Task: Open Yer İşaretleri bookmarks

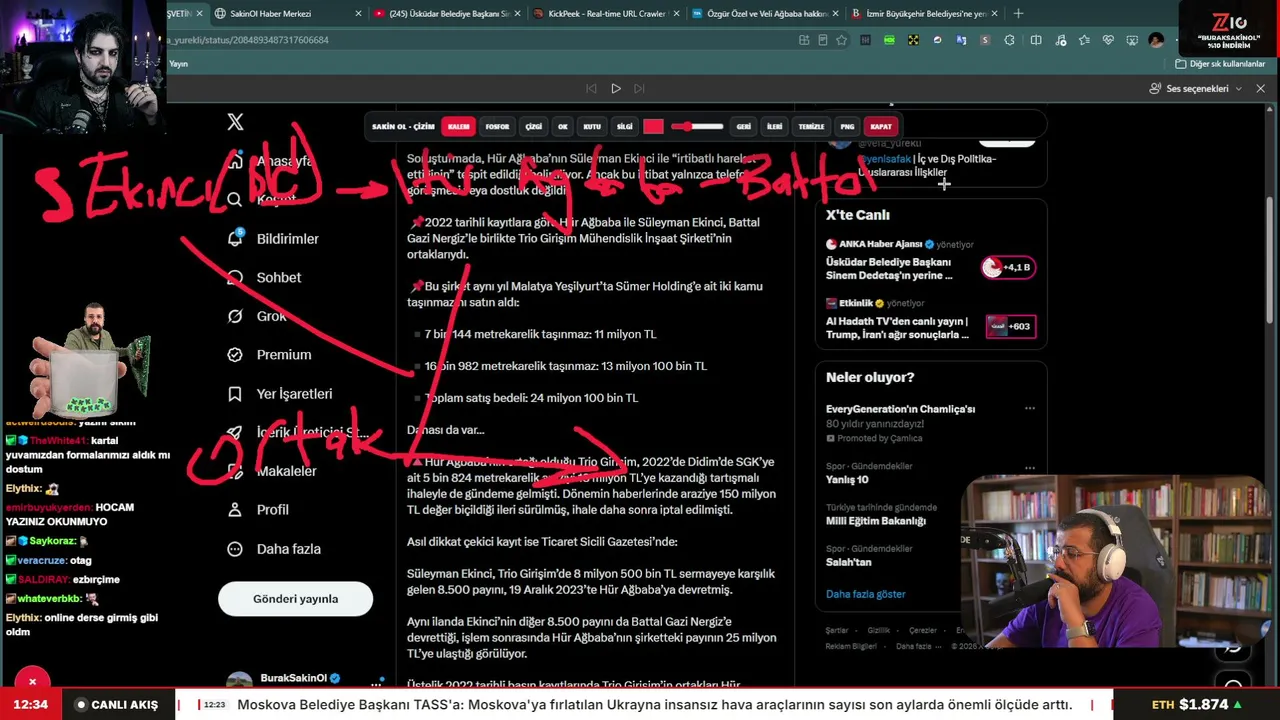Action: (280, 394)
